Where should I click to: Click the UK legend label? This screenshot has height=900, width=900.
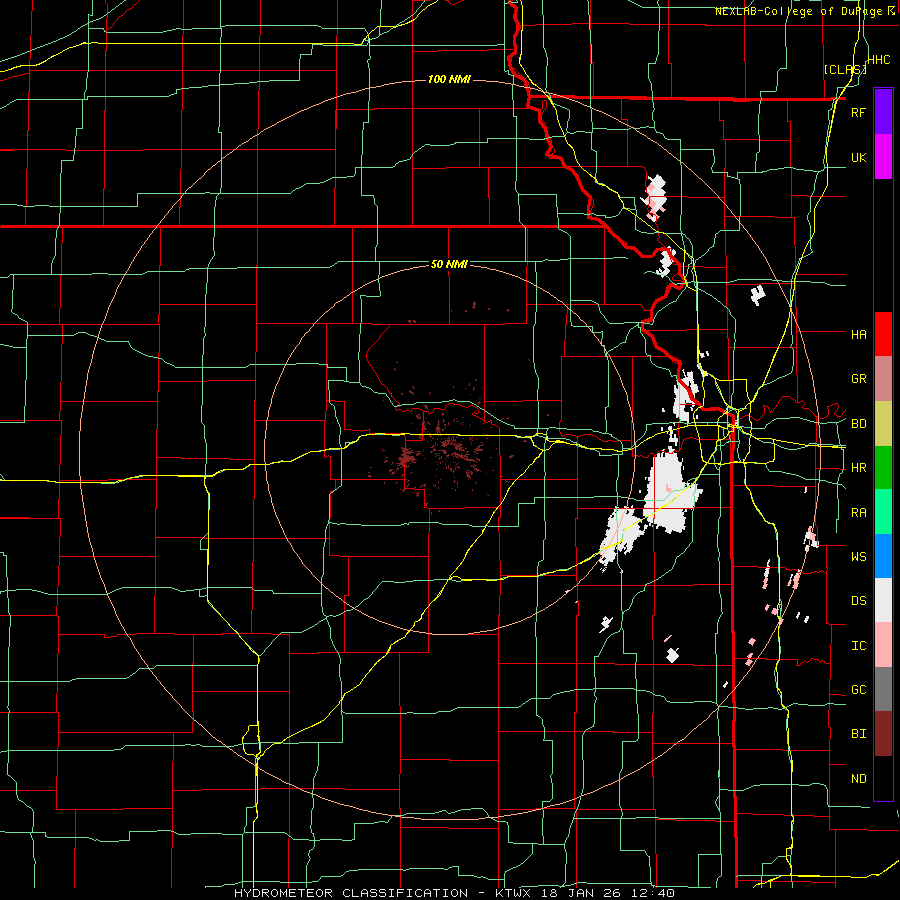click(x=858, y=157)
